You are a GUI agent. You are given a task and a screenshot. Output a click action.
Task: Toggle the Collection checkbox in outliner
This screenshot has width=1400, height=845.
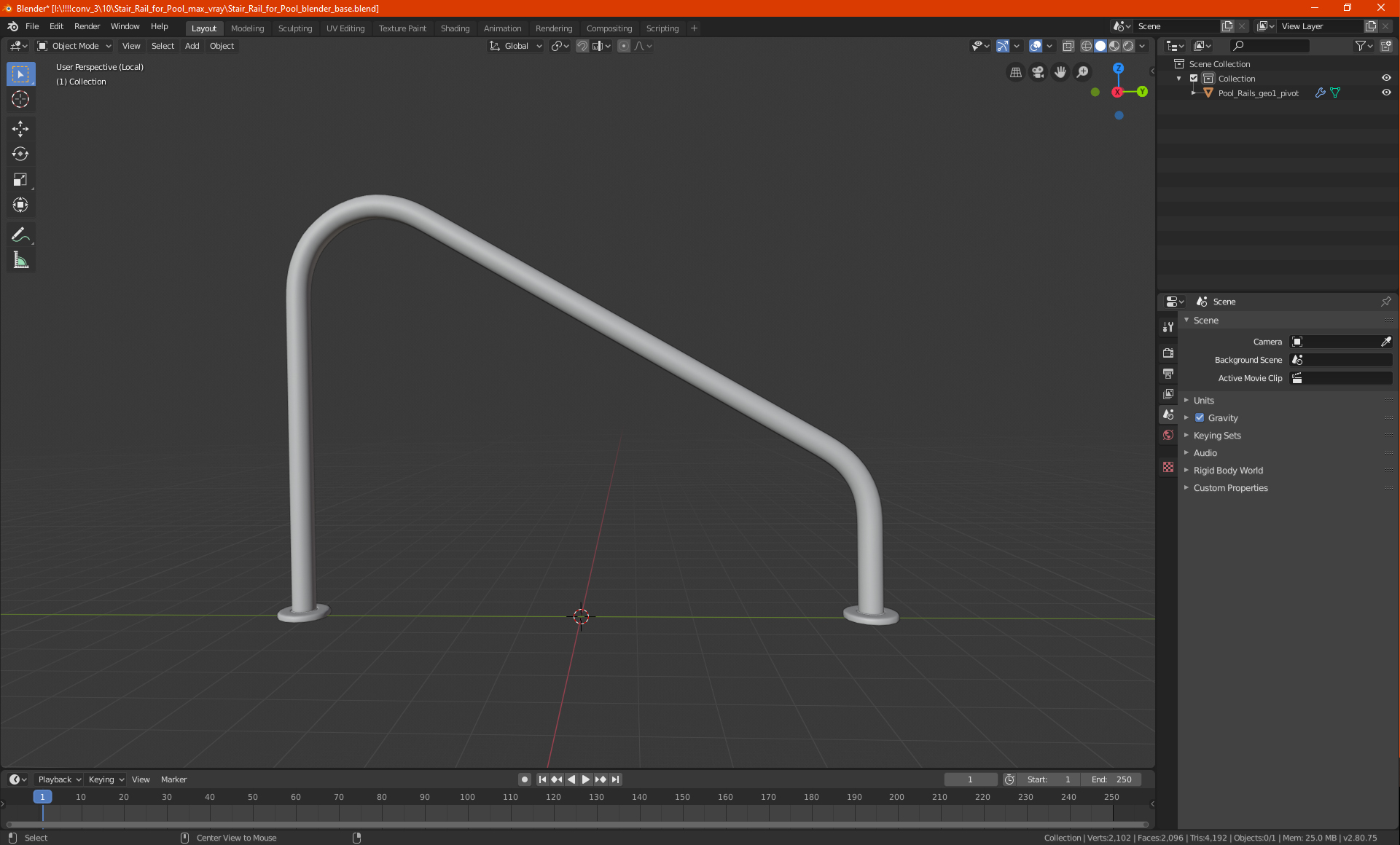click(1194, 79)
